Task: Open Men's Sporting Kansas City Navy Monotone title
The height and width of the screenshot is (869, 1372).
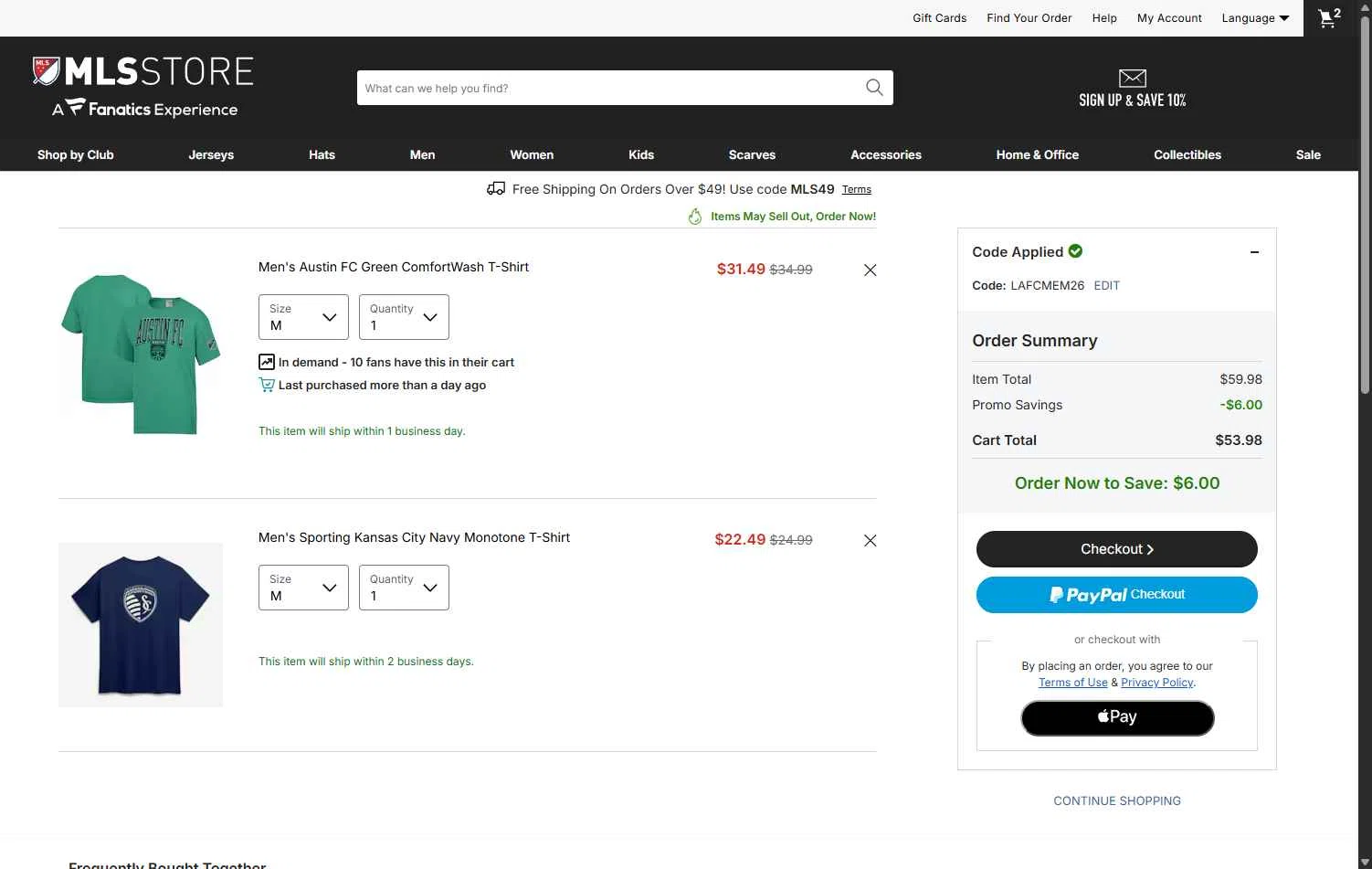Action: [x=414, y=537]
